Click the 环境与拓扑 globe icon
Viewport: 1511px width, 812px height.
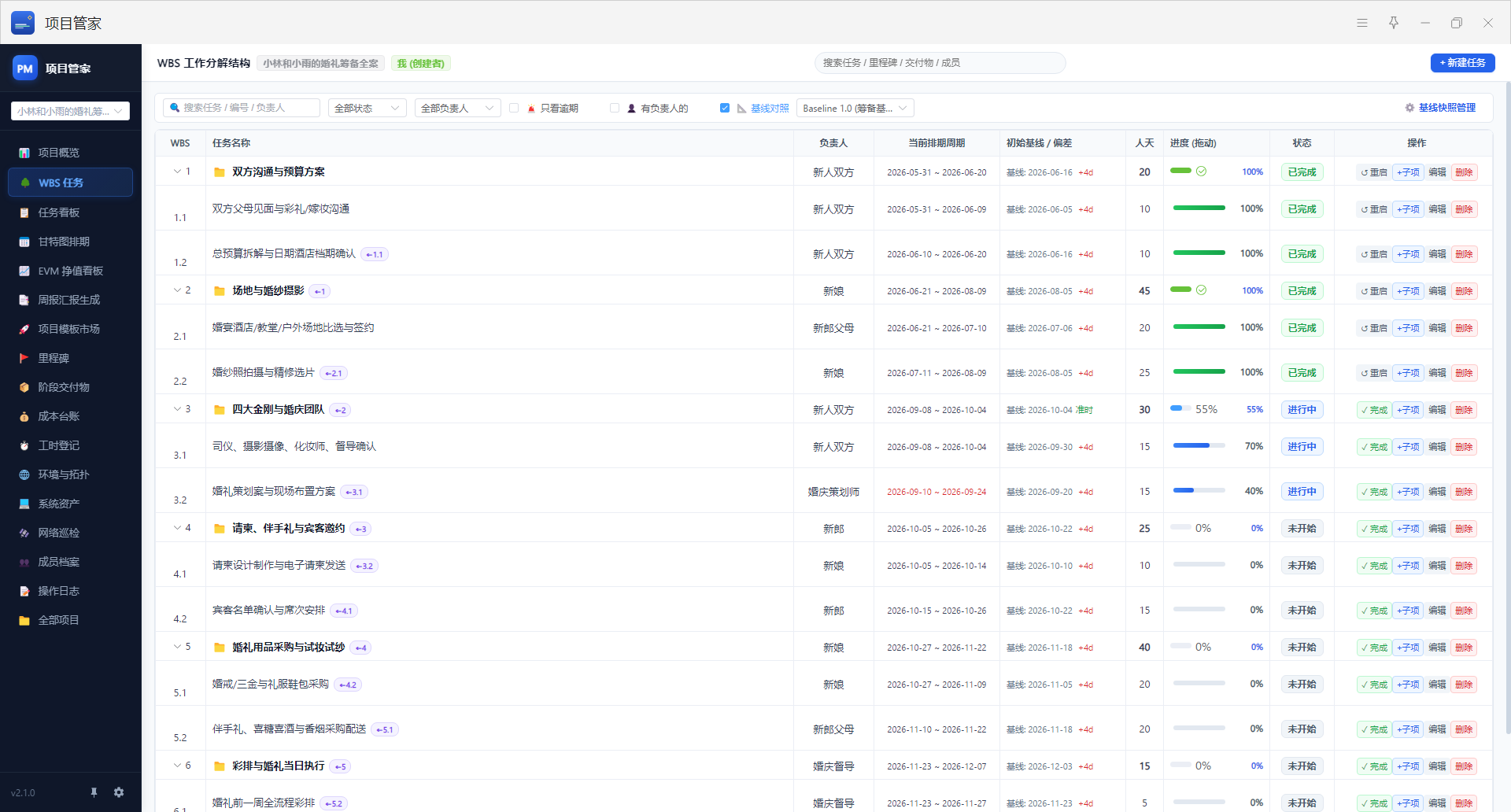[x=24, y=474]
